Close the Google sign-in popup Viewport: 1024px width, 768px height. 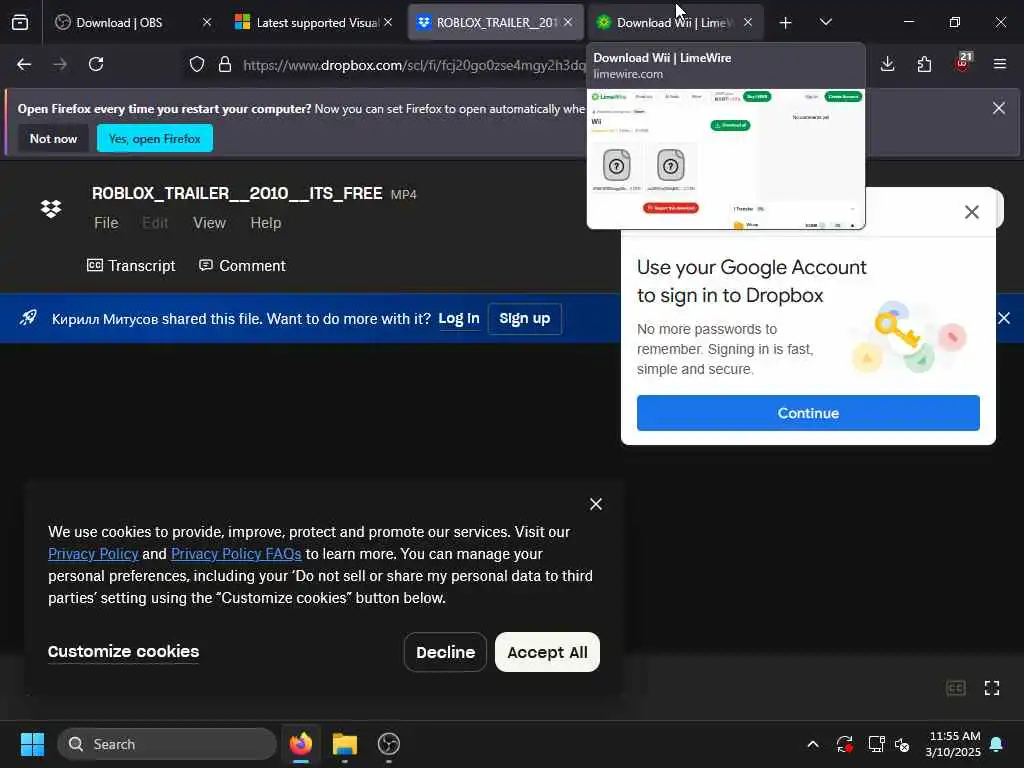tap(972, 212)
